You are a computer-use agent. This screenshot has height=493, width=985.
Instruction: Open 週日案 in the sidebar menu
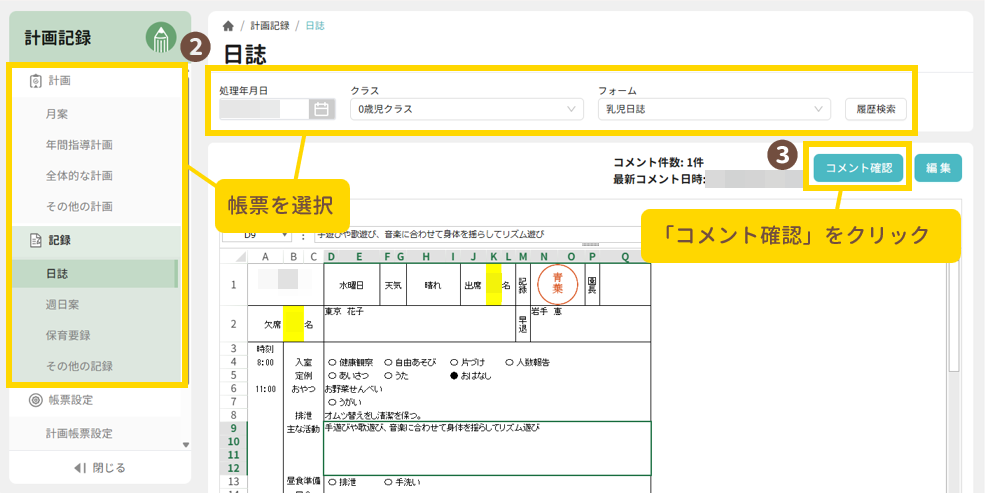pyautogui.click(x=63, y=303)
